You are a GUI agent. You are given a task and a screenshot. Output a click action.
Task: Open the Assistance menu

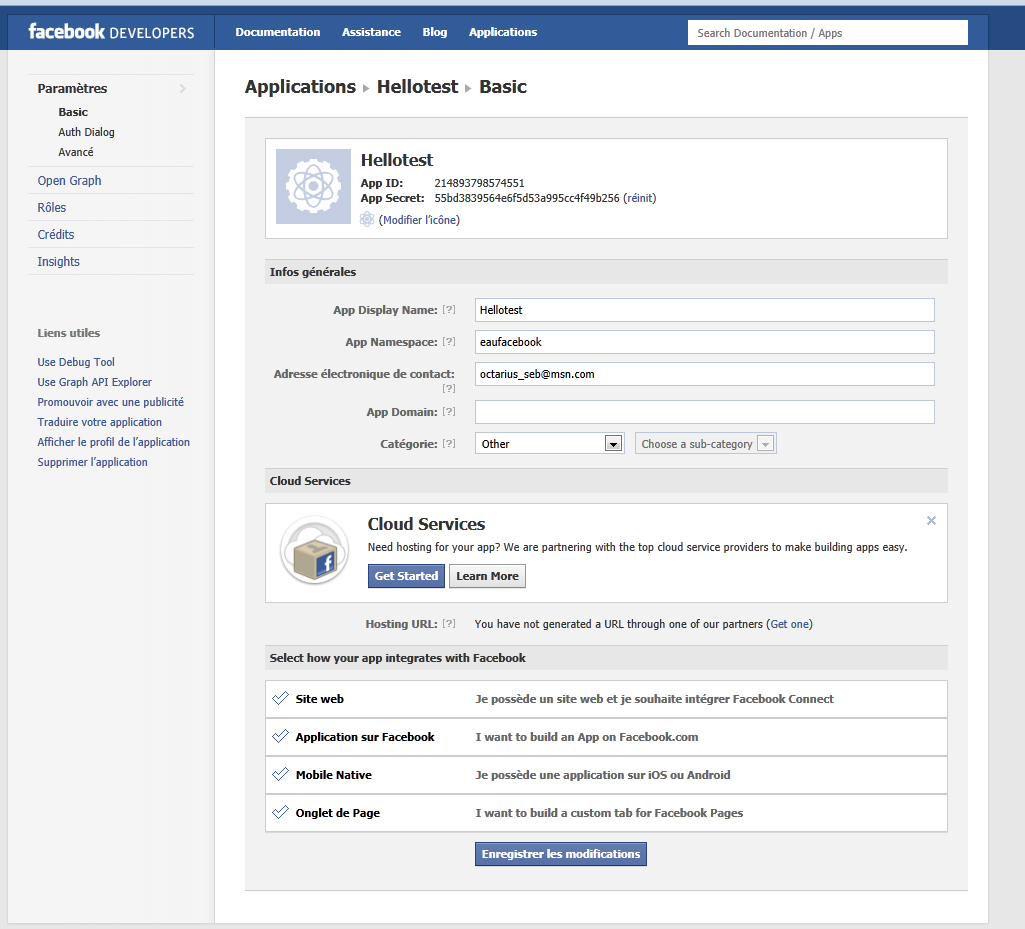point(371,32)
